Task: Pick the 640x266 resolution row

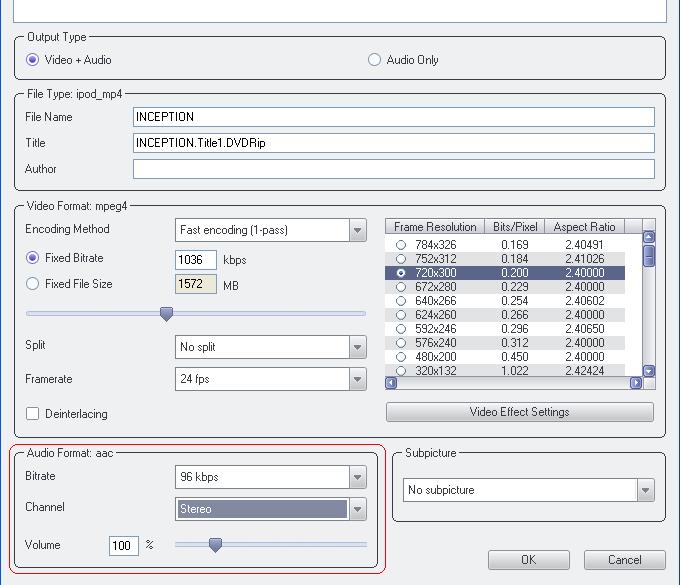Action: coord(401,300)
